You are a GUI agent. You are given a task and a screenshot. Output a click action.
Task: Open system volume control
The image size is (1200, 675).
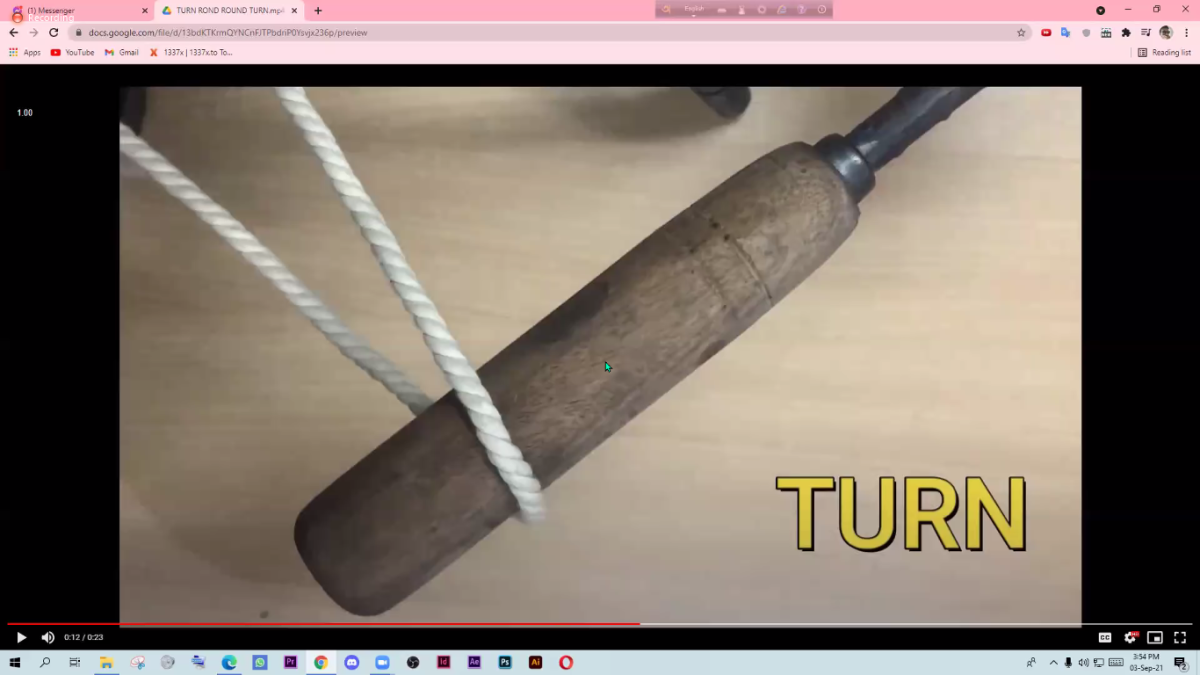pyautogui.click(x=1083, y=663)
